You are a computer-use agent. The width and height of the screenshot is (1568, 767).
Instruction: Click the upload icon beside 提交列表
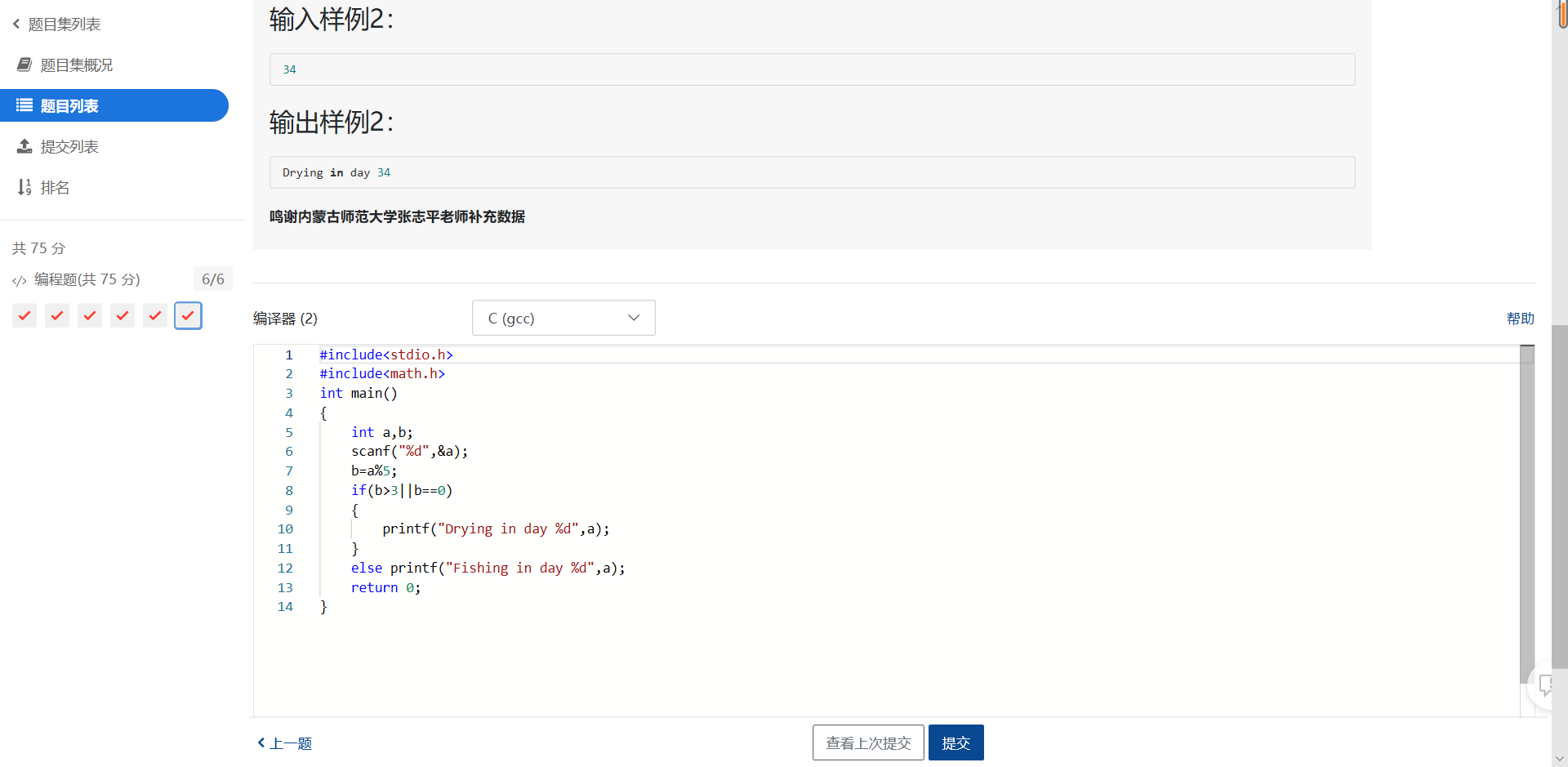coord(24,146)
